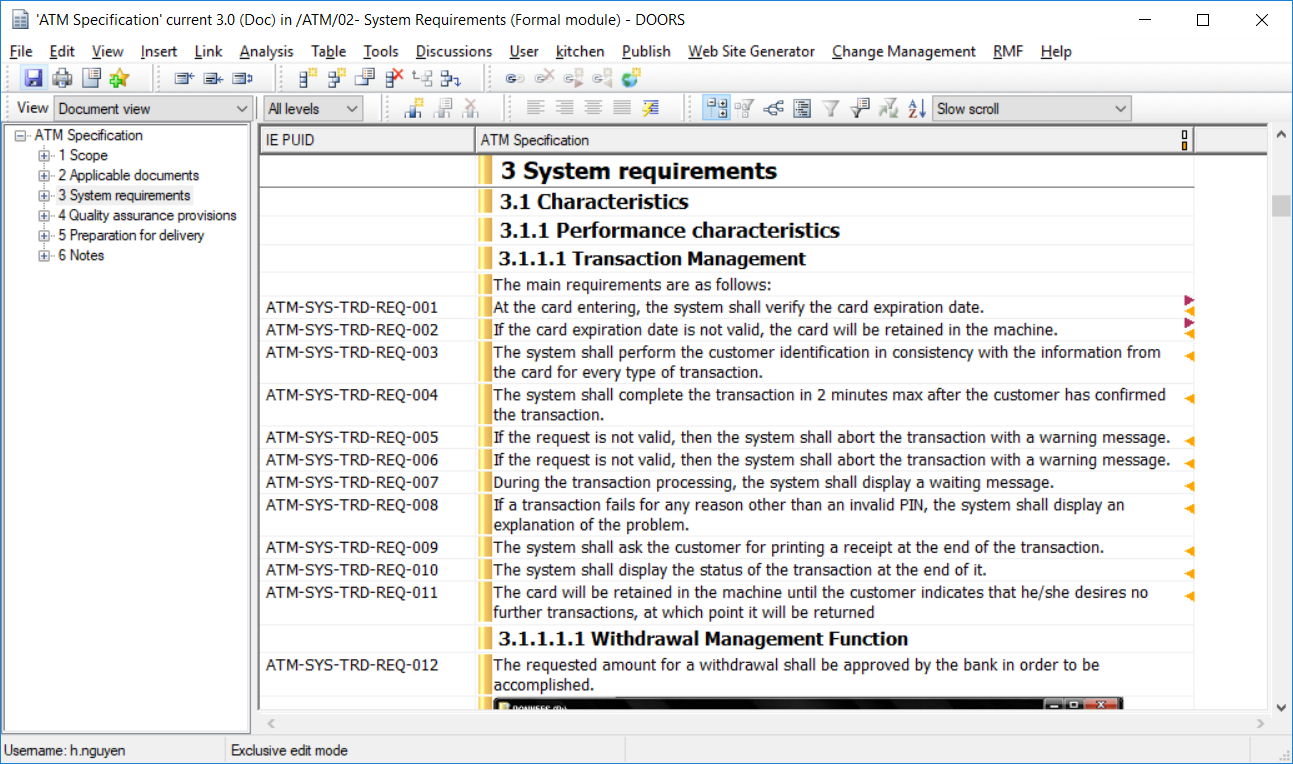Click the A-Z sort definition icon

point(917,108)
